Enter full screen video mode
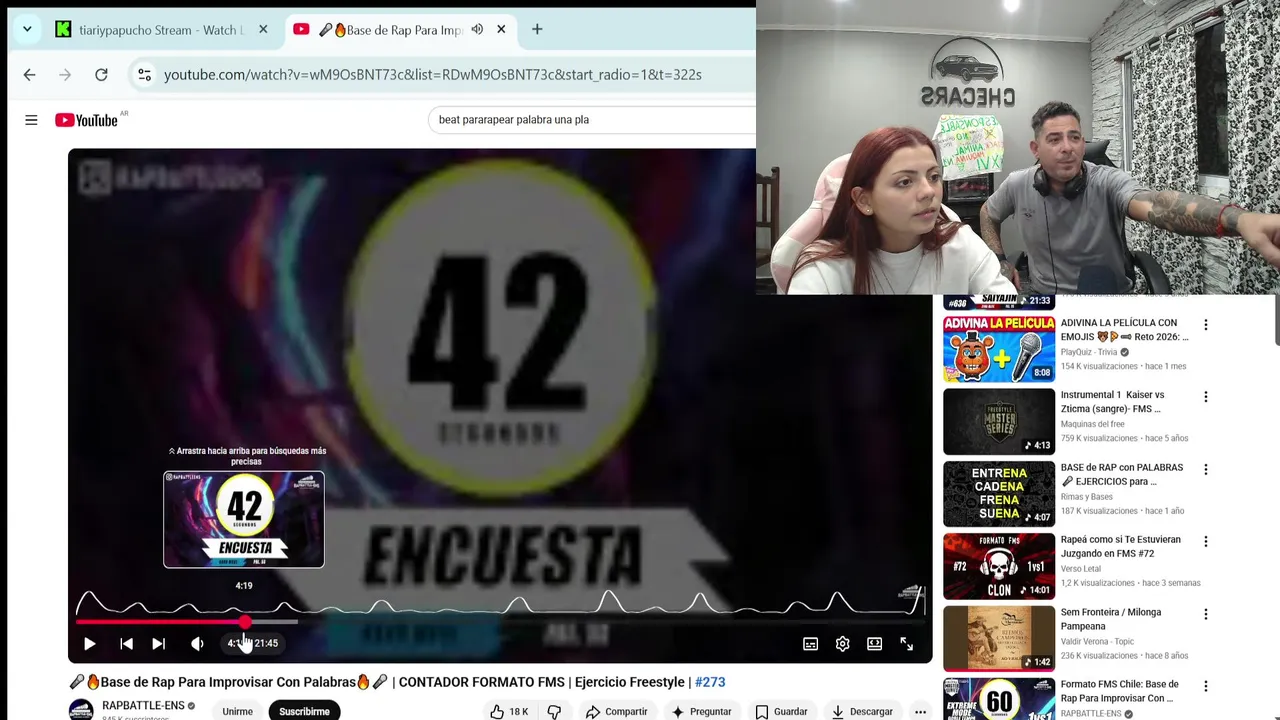 (x=907, y=644)
